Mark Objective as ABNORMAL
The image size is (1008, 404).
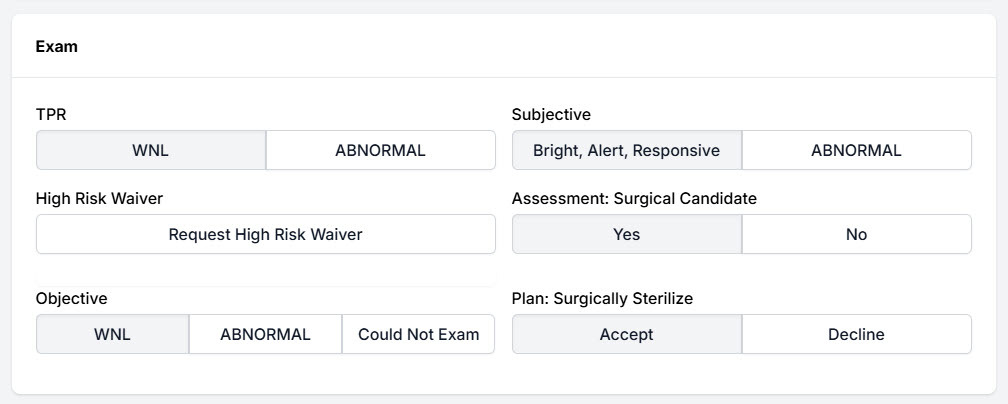click(265, 335)
